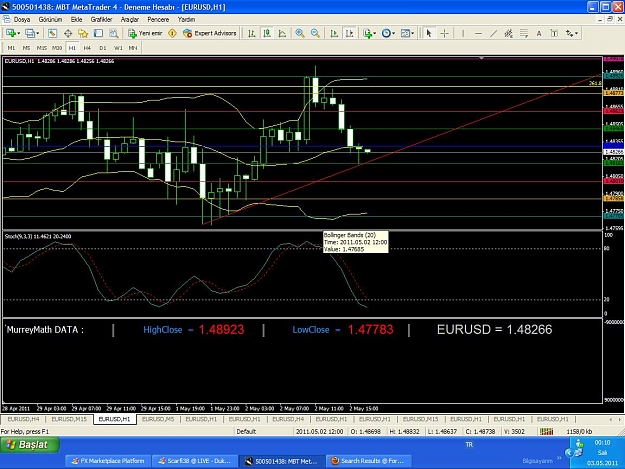The height and width of the screenshot is (469, 625).
Task: Open FX Marketplace Platform taskbar button
Action: pos(108,461)
